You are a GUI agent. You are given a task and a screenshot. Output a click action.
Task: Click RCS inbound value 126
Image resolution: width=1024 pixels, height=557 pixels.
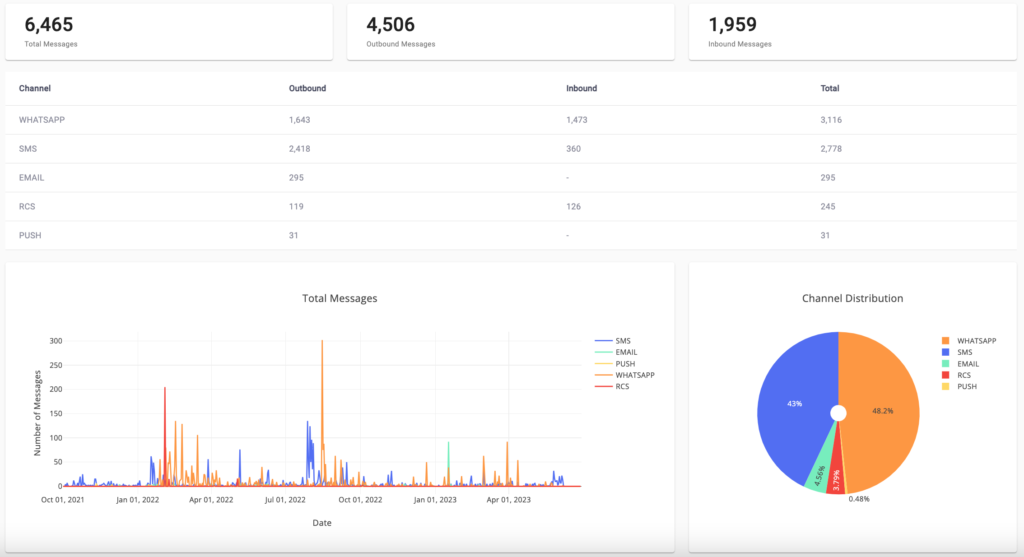[573, 206]
